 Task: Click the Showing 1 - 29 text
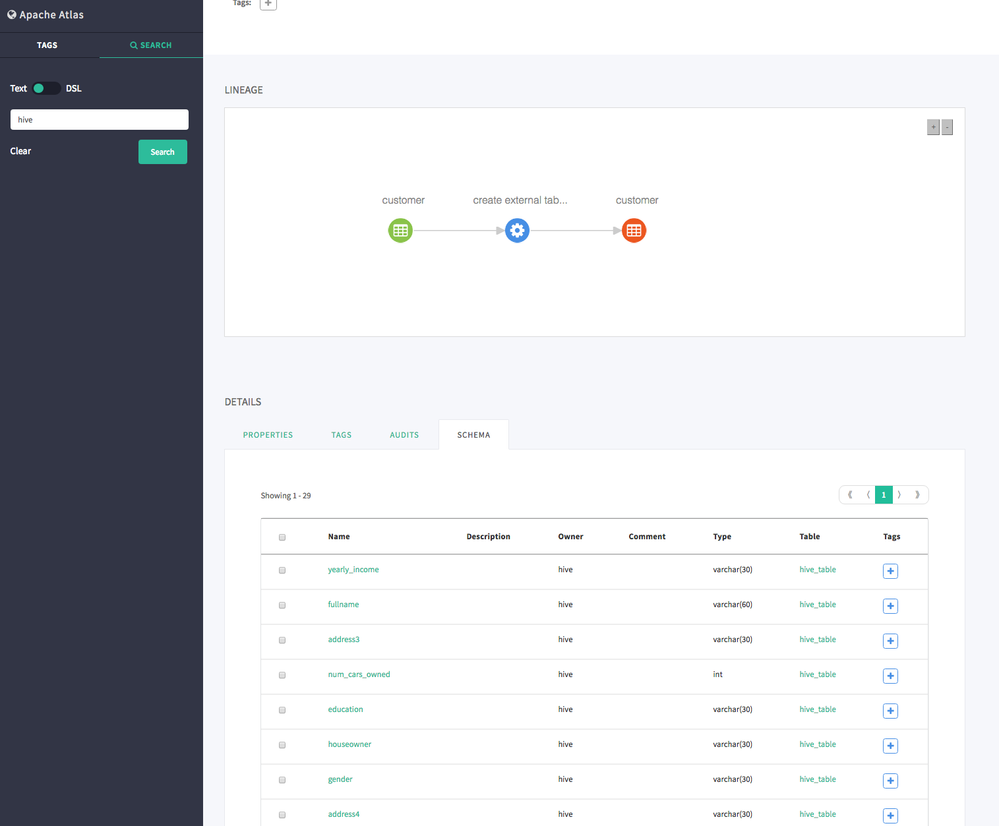[285, 496]
